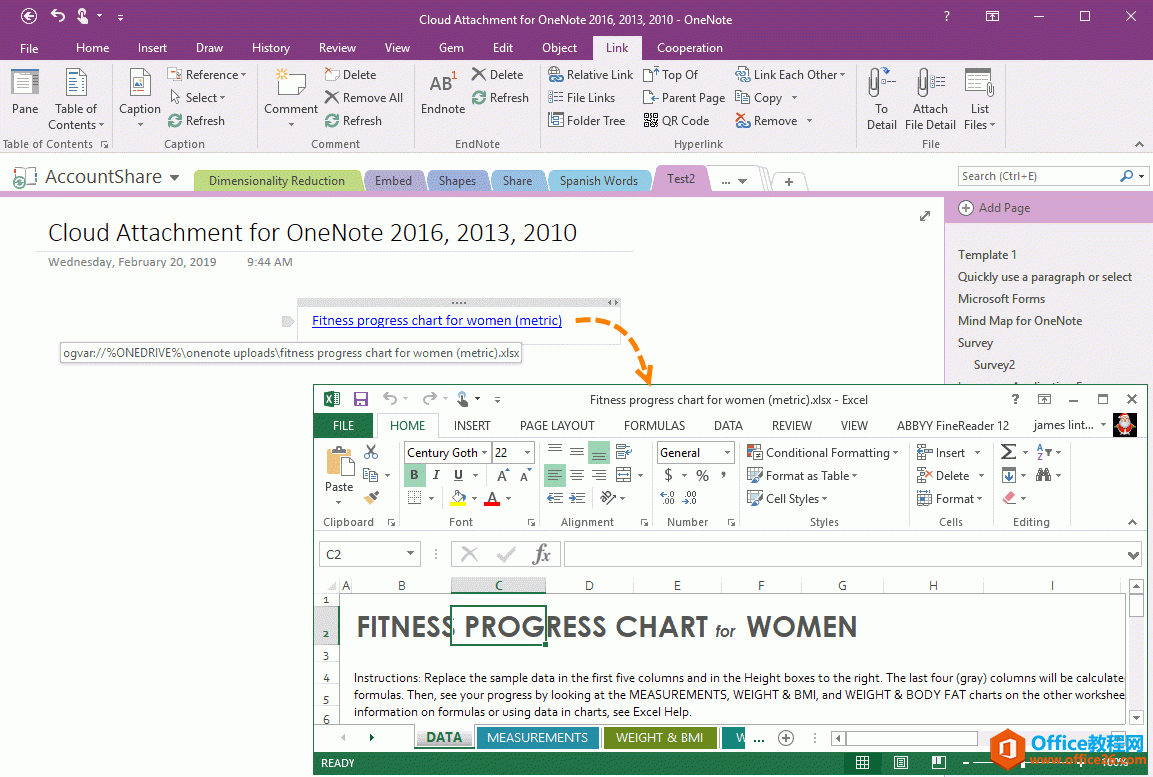Click the Excel formula bar input
Viewport: 1153px width, 777px height.
844,554
